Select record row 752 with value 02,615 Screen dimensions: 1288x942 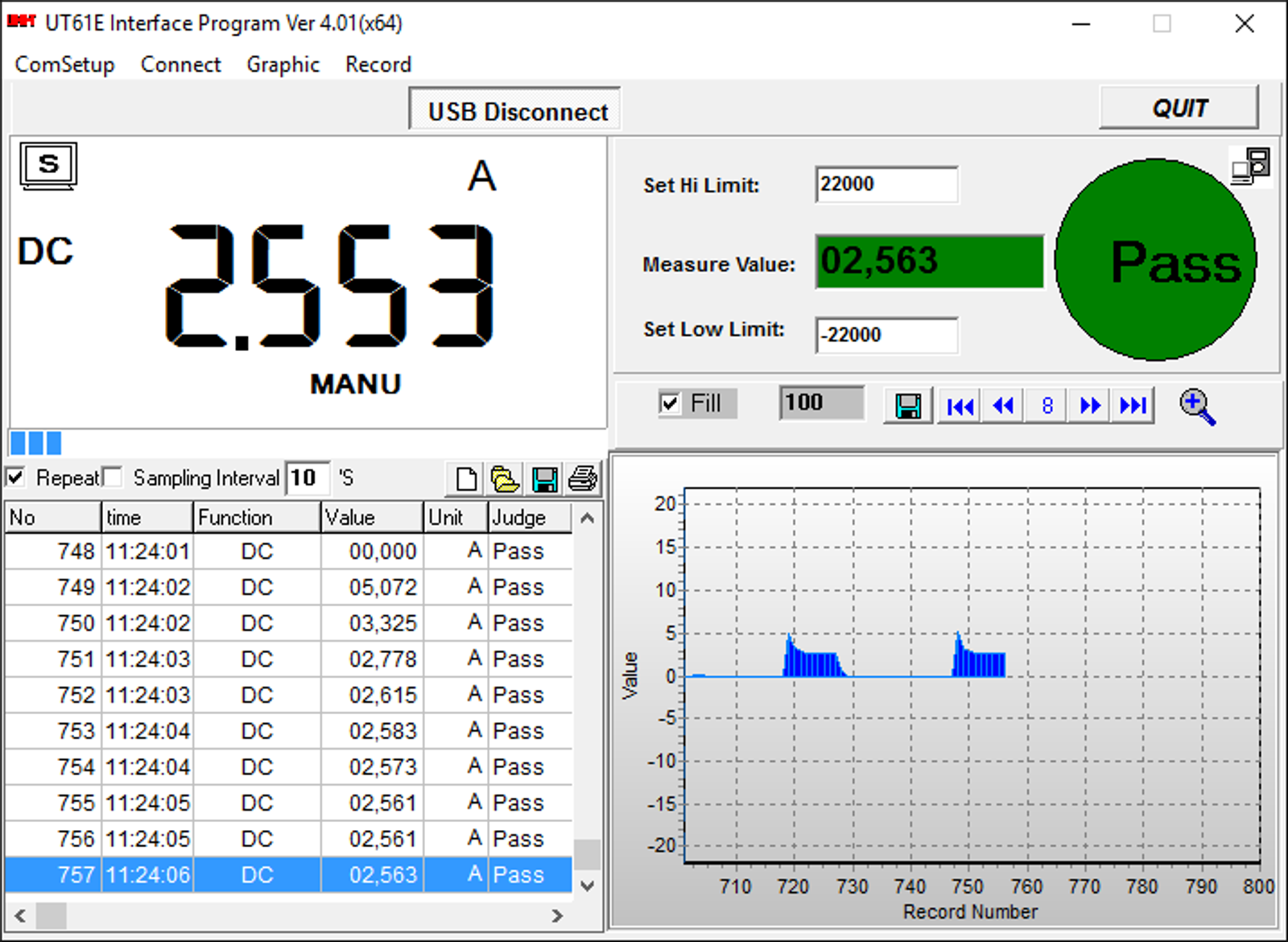(x=289, y=696)
